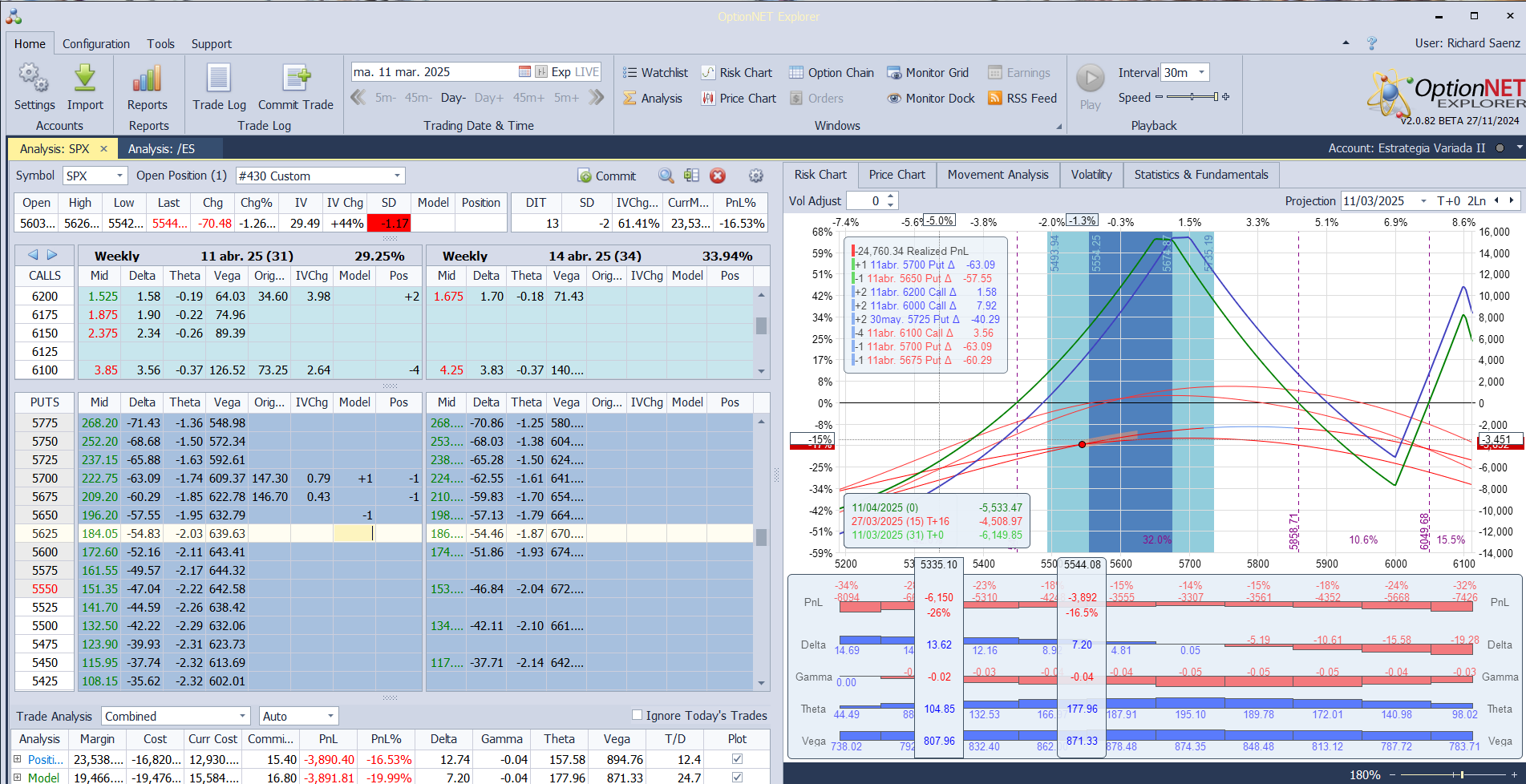1526x784 pixels.
Task: Open the Watchlist window
Action: [x=656, y=72]
